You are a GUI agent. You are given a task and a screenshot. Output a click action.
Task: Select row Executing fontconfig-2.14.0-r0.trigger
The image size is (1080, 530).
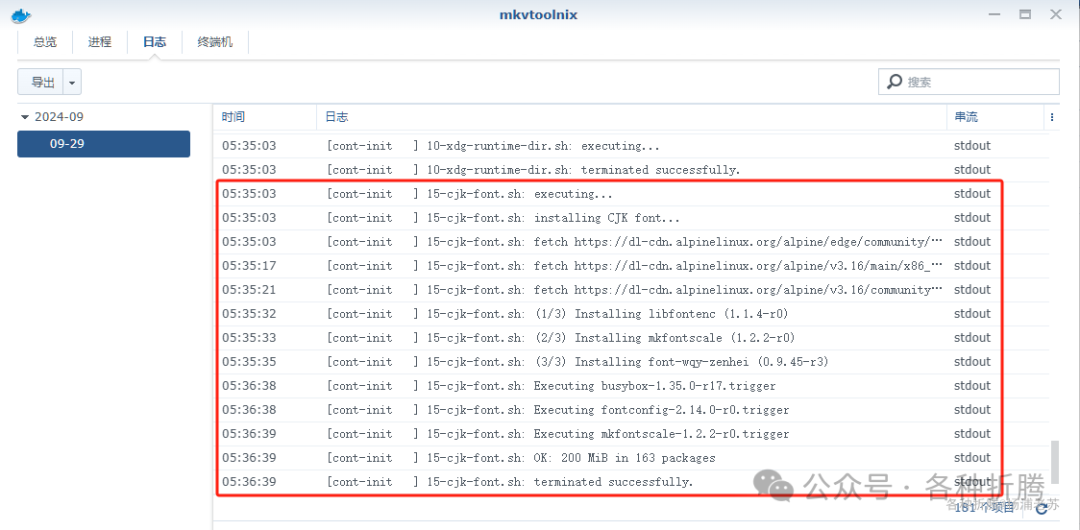(631, 410)
